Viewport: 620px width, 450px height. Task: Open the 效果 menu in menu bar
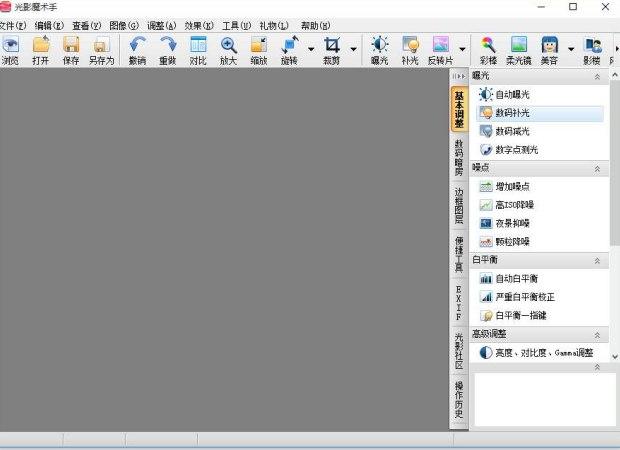tap(199, 25)
